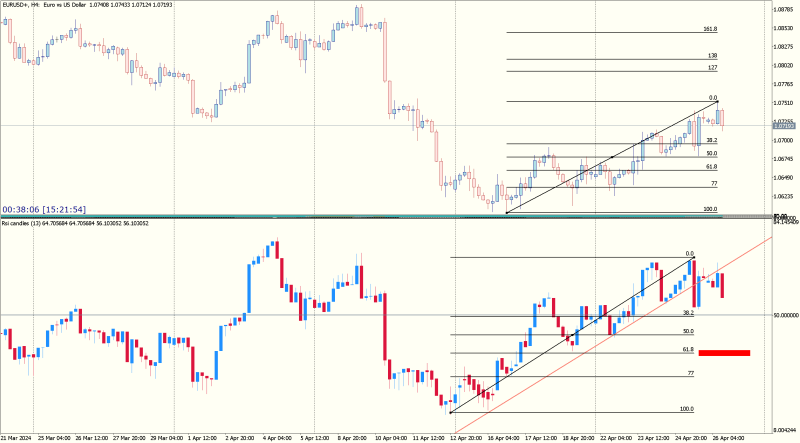Select the 50.0 Fibonacci label in RSI pane
Screen dimensions: 800x443
688,331
